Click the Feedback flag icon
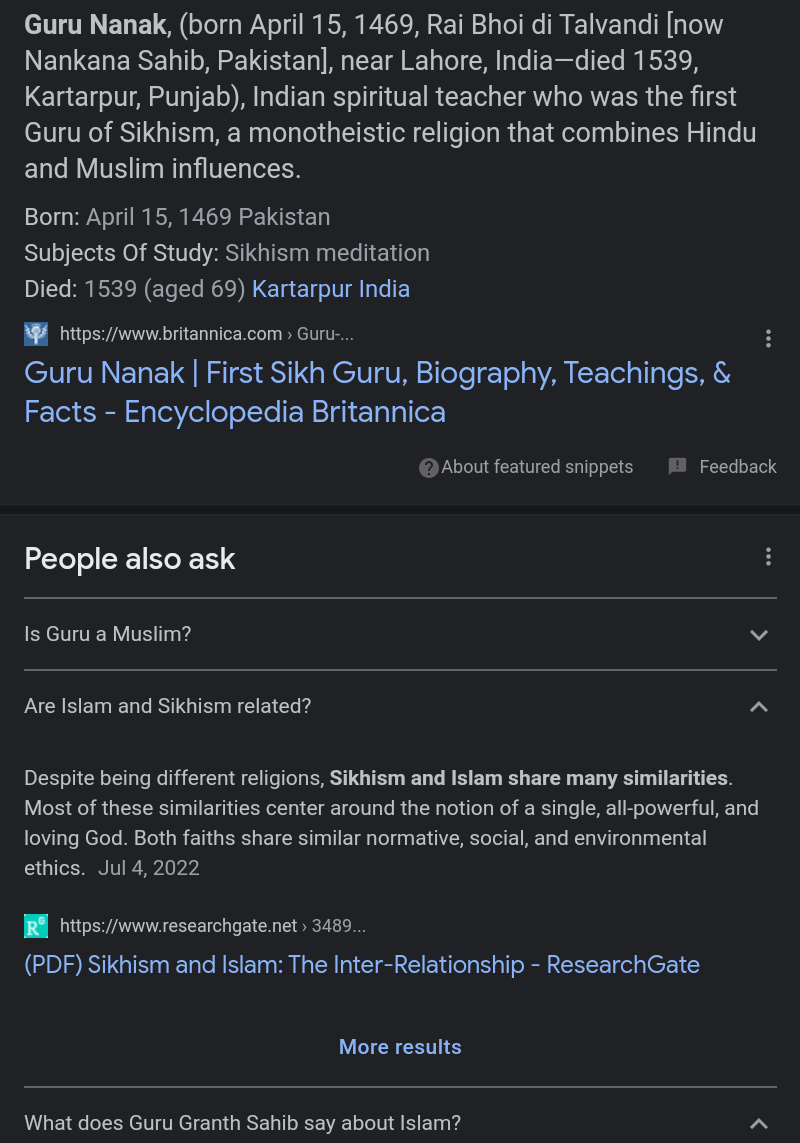Image resolution: width=800 pixels, height=1143 pixels. tap(677, 466)
